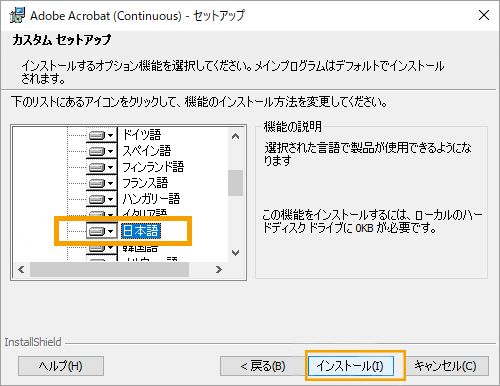This screenshot has height=386, width=500.
Task: Close the Adobe Acrobat setup window
Action: pos(484,15)
